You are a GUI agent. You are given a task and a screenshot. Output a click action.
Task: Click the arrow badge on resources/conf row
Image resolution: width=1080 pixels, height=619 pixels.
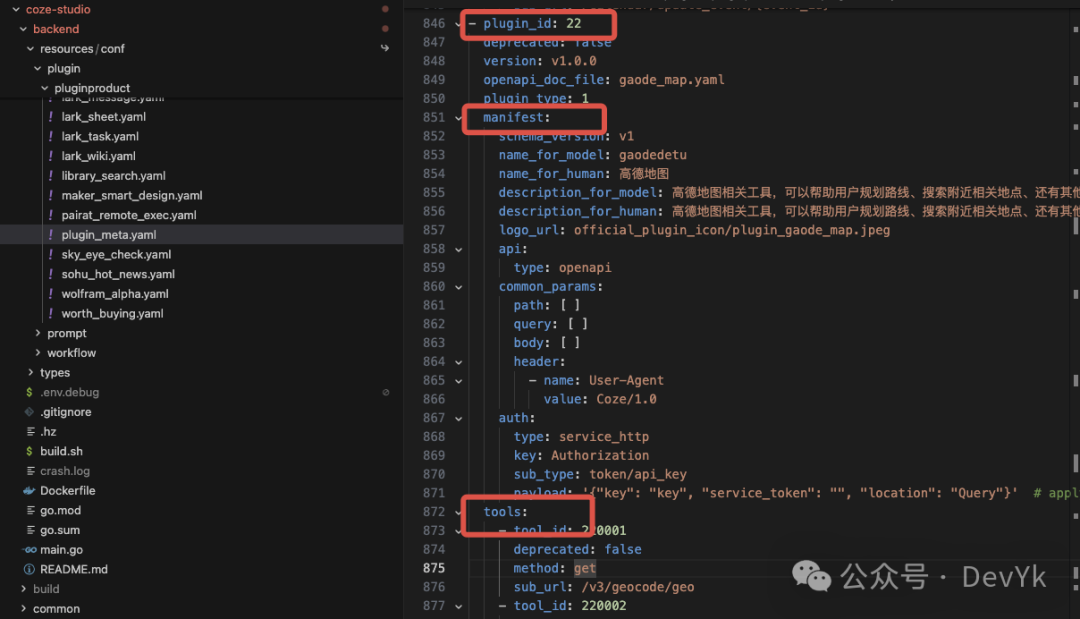[385, 48]
